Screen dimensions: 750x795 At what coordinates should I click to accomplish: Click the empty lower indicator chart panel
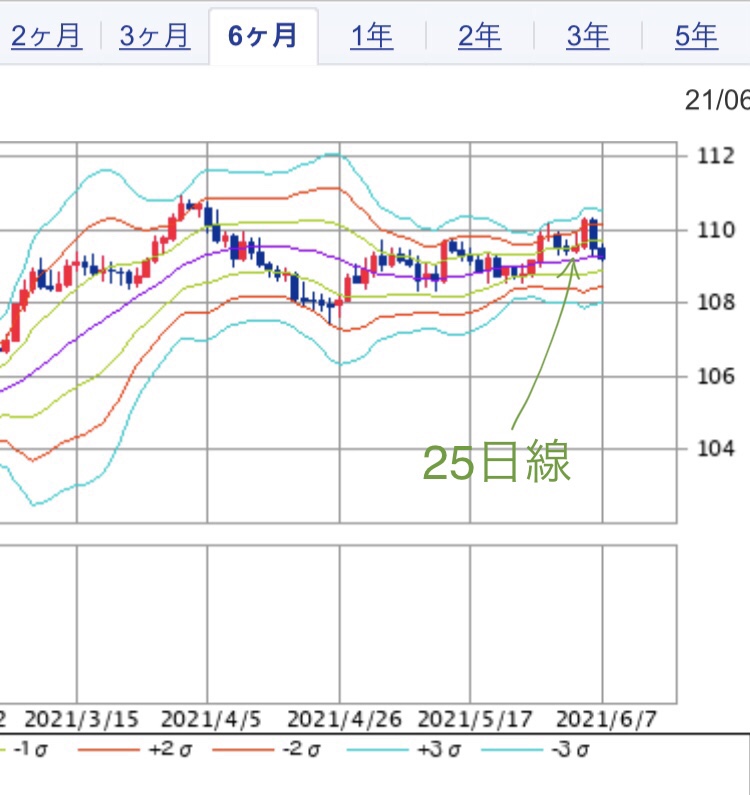tap(338, 624)
